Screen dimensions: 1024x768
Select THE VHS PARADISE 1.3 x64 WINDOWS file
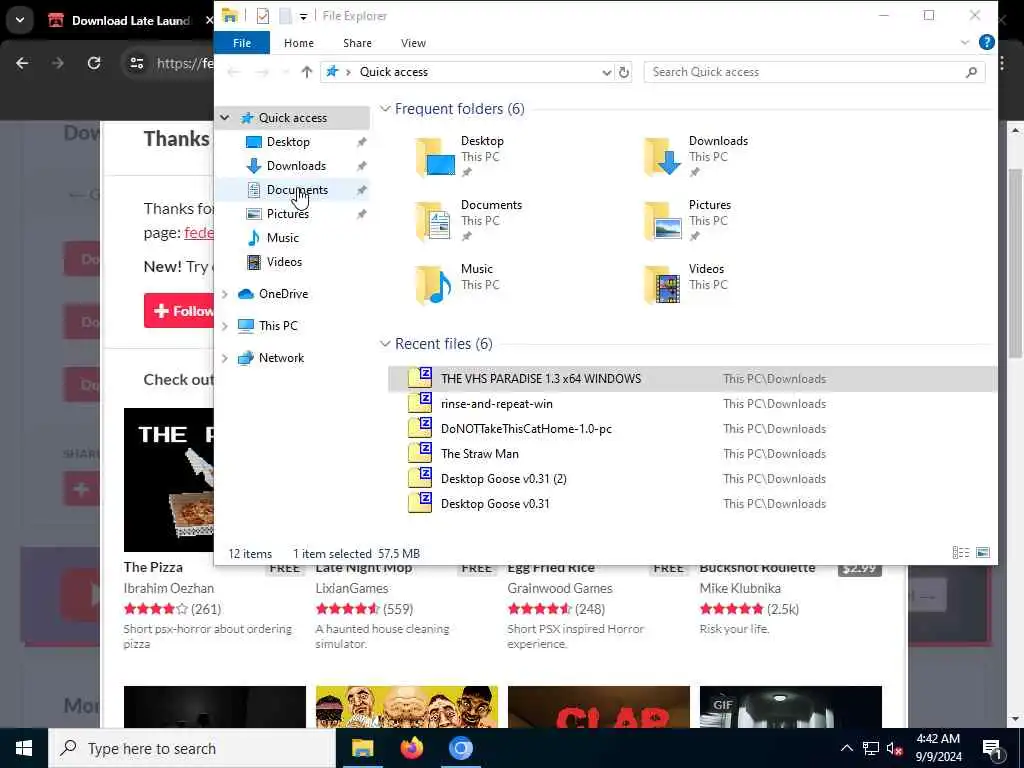pos(692,379)
